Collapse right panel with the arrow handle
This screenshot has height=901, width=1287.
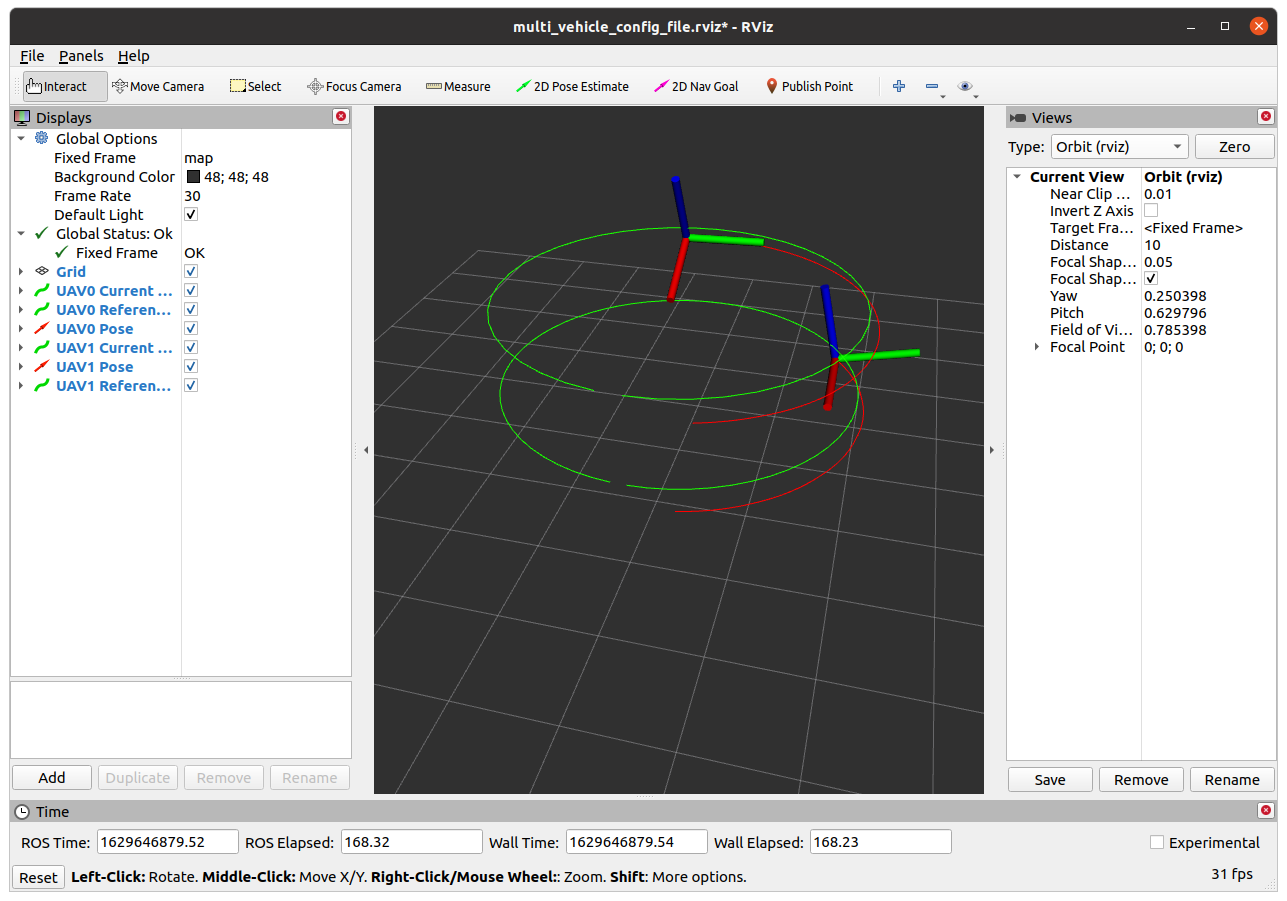[992, 450]
